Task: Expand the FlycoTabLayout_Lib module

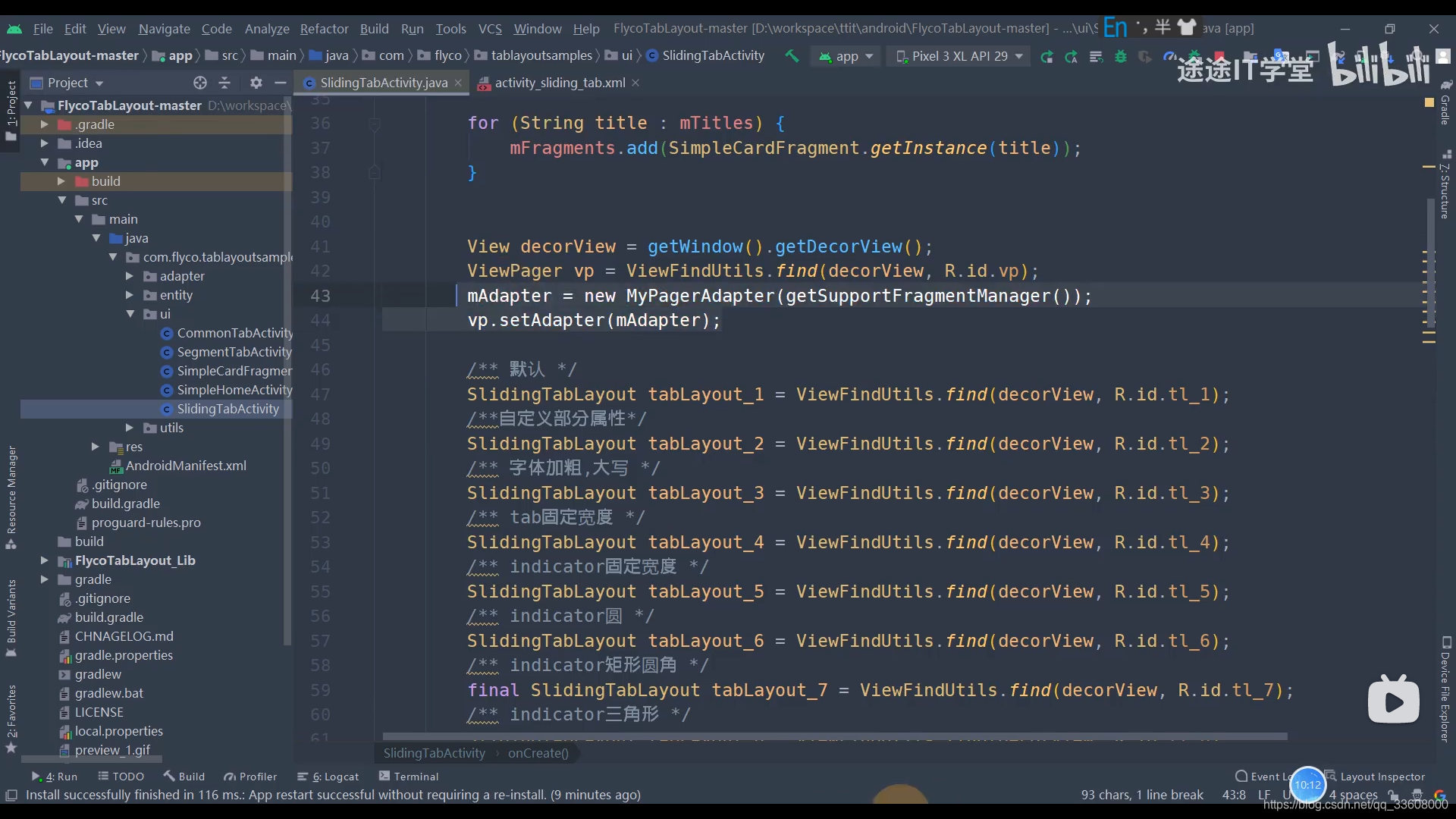Action: tap(44, 560)
